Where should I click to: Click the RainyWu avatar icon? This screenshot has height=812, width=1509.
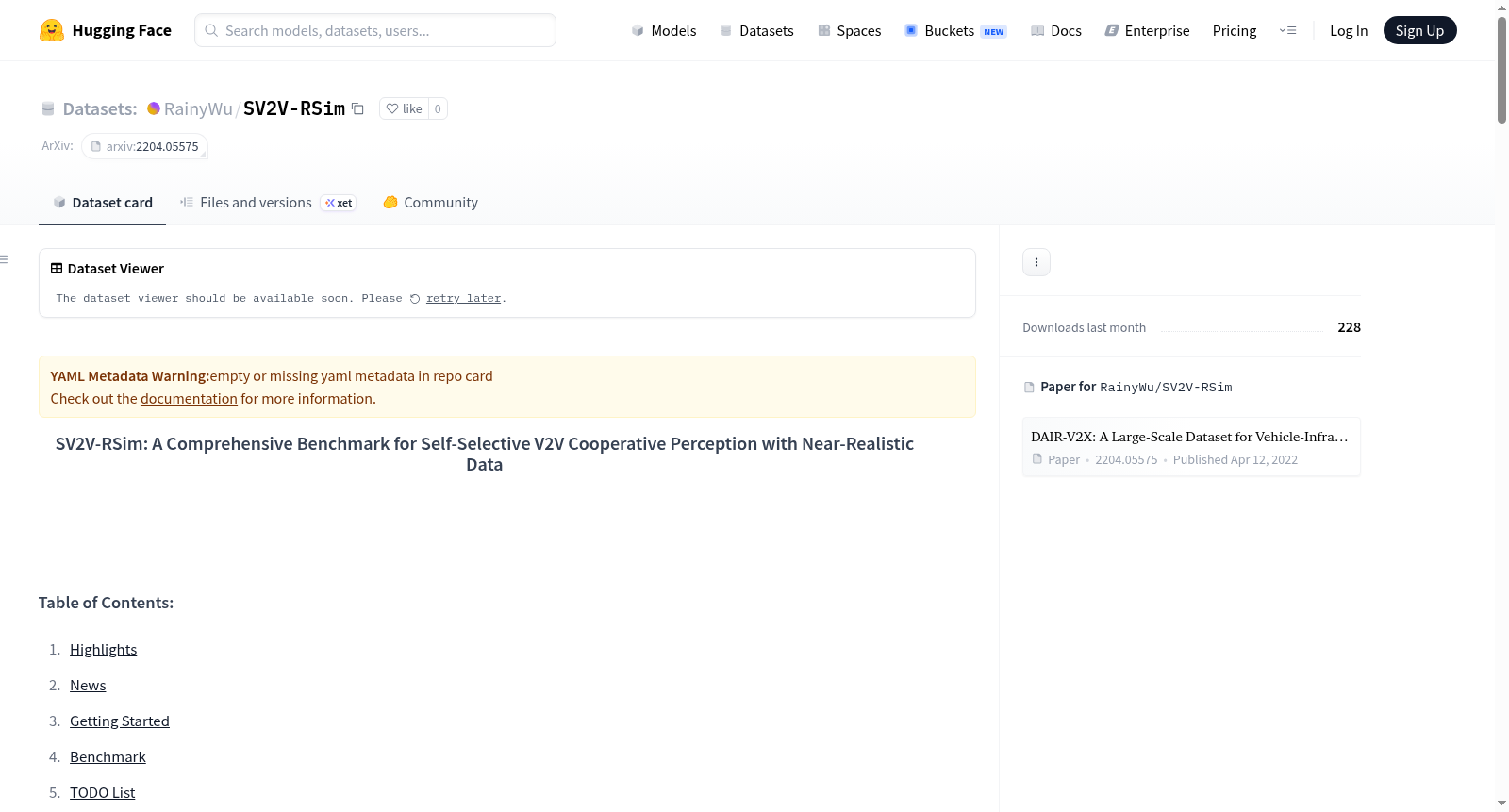[x=154, y=108]
